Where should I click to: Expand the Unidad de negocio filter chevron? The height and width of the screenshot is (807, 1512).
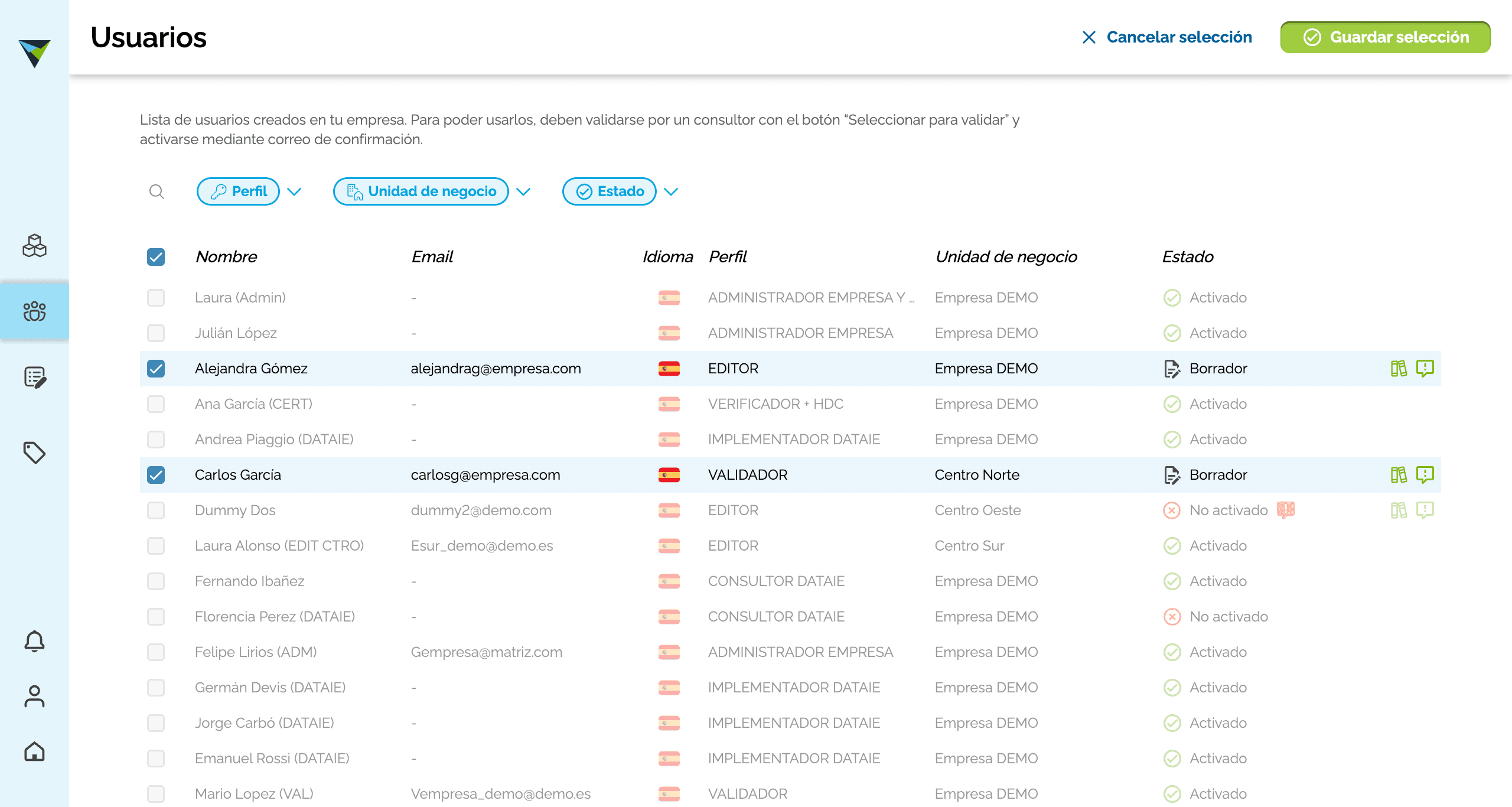point(523,191)
